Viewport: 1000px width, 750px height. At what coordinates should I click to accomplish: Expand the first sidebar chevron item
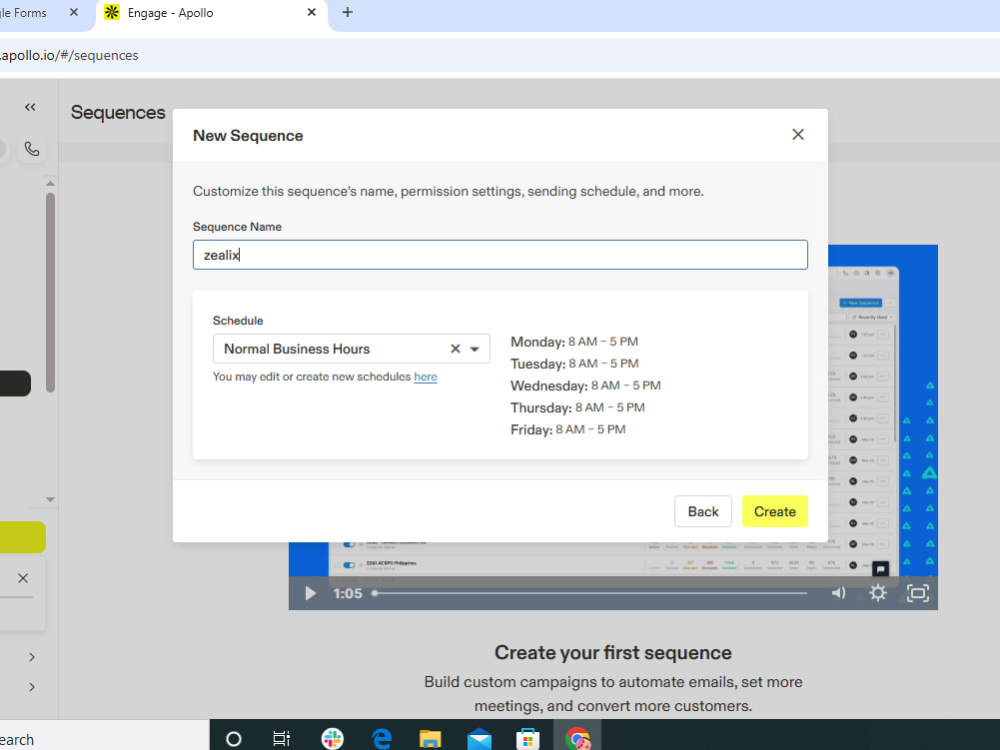coord(32,657)
